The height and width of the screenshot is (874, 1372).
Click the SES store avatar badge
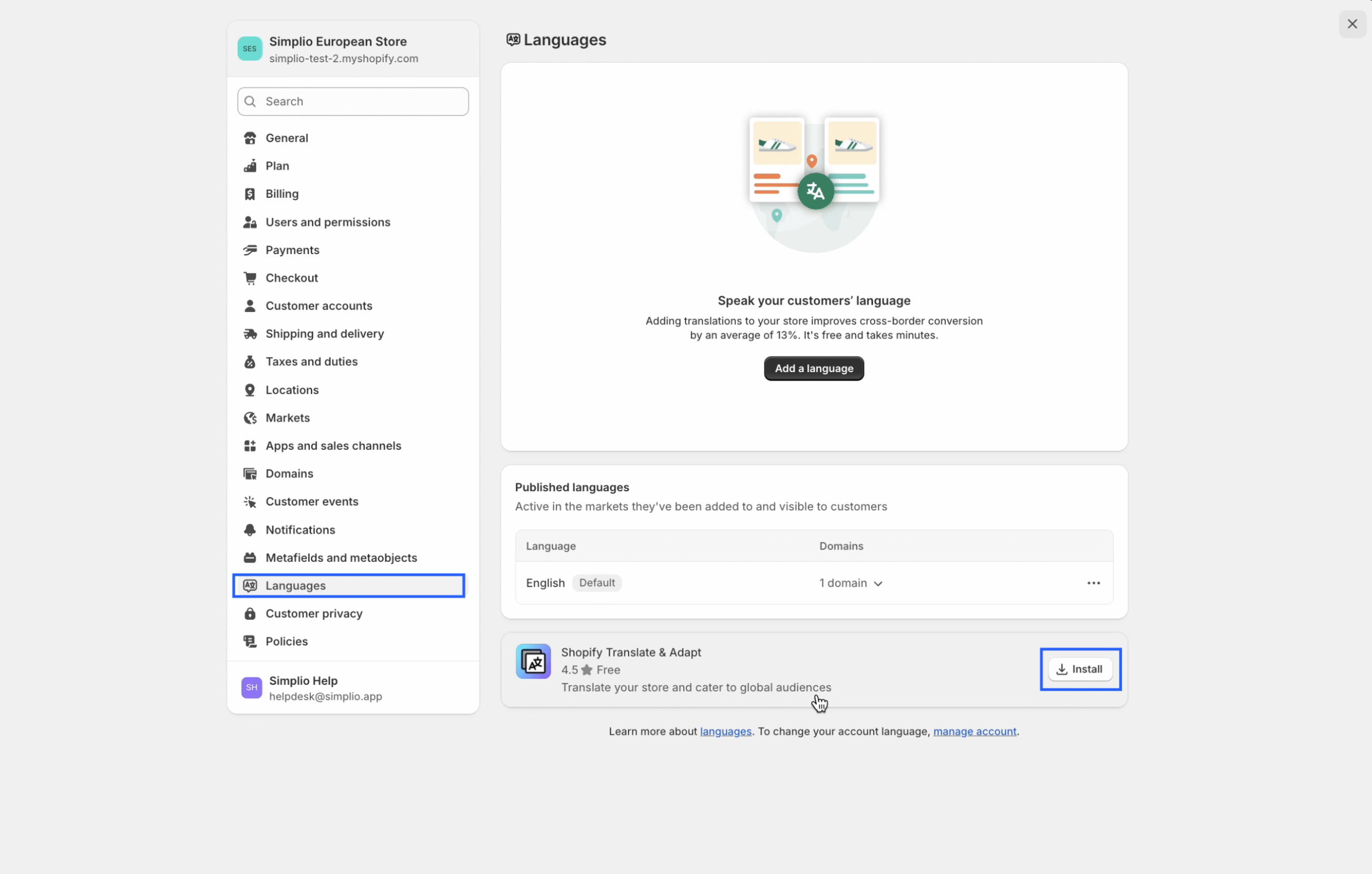(x=250, y=49)
